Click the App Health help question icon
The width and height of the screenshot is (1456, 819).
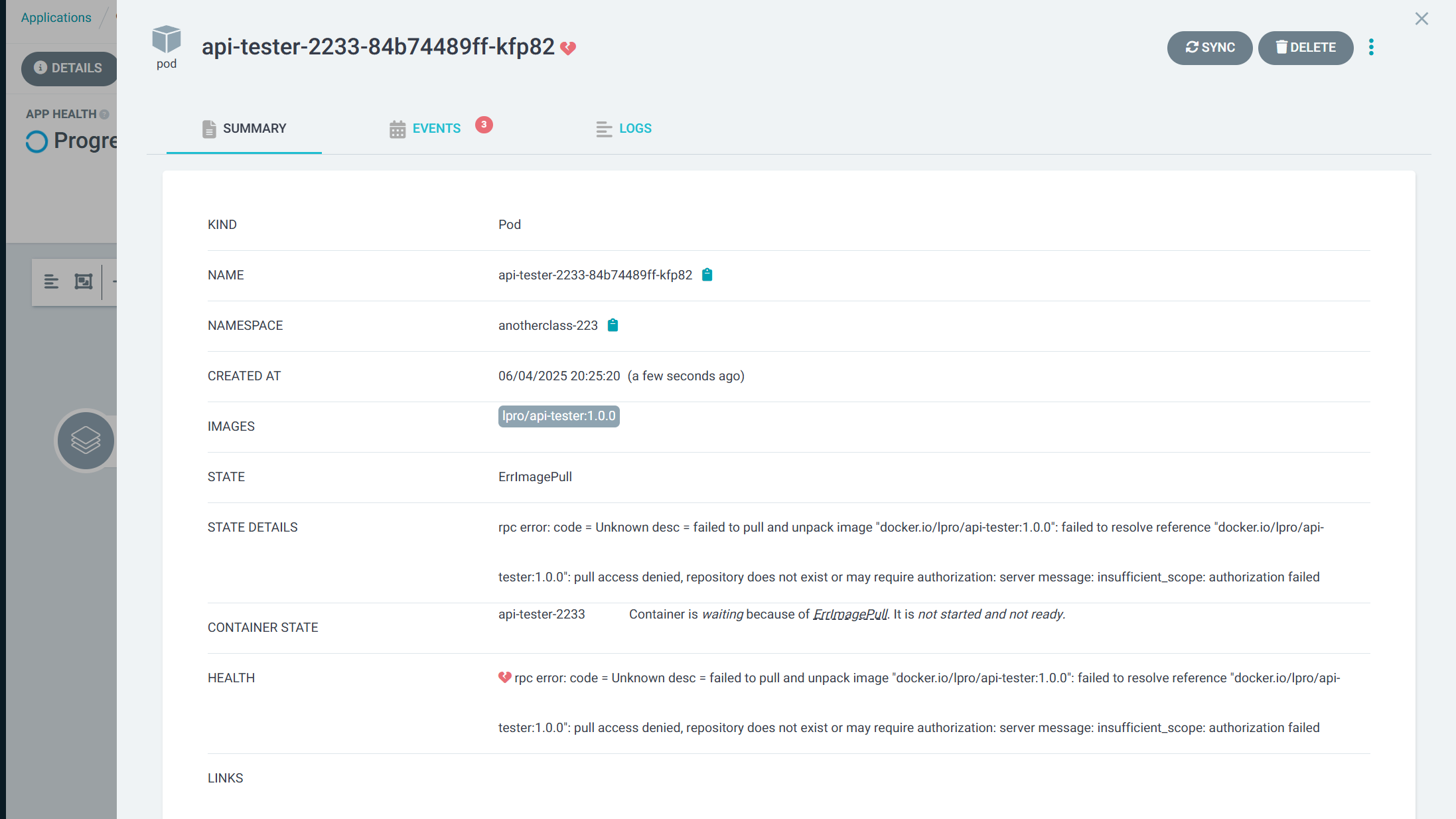click(x=104, y=114)
